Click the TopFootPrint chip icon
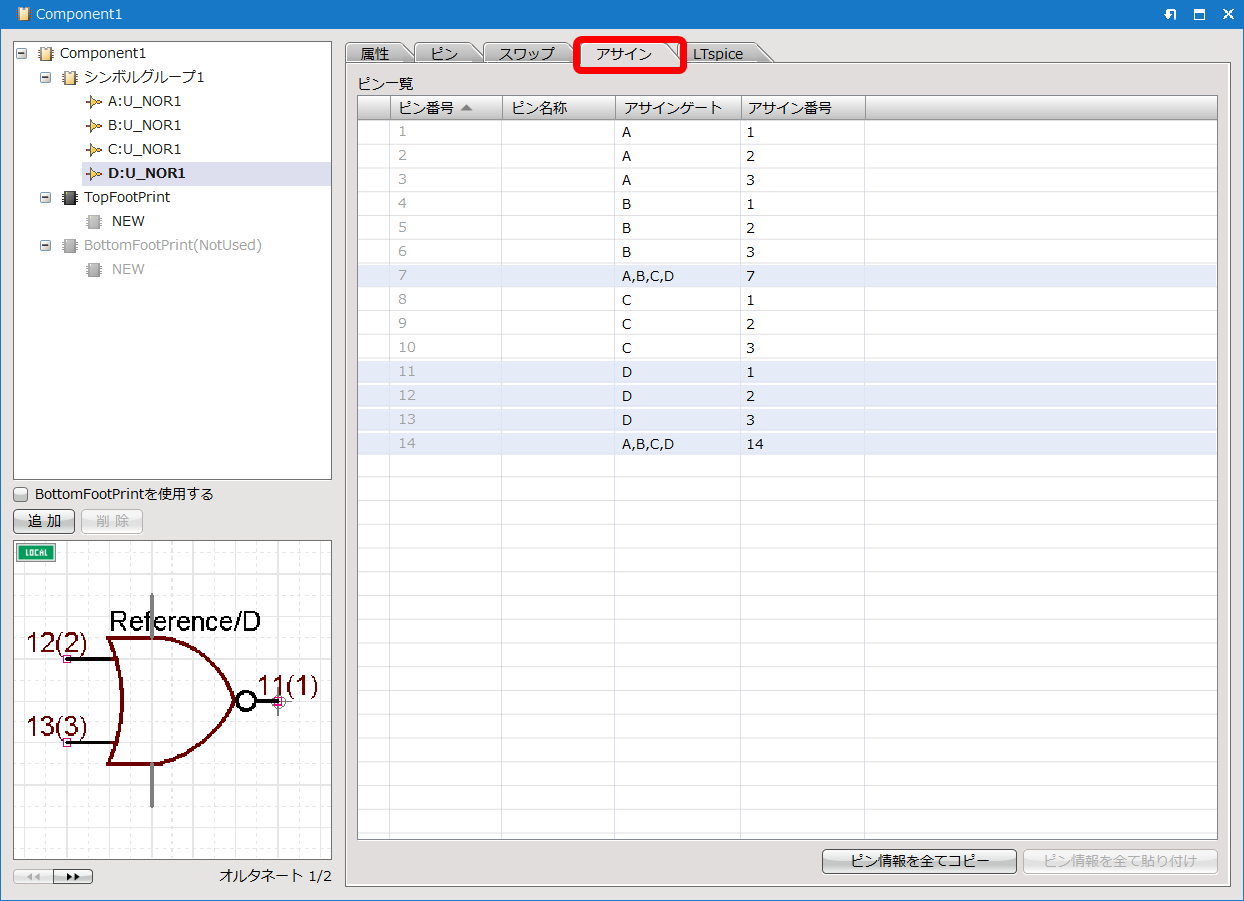 click(x=70, y=197)
